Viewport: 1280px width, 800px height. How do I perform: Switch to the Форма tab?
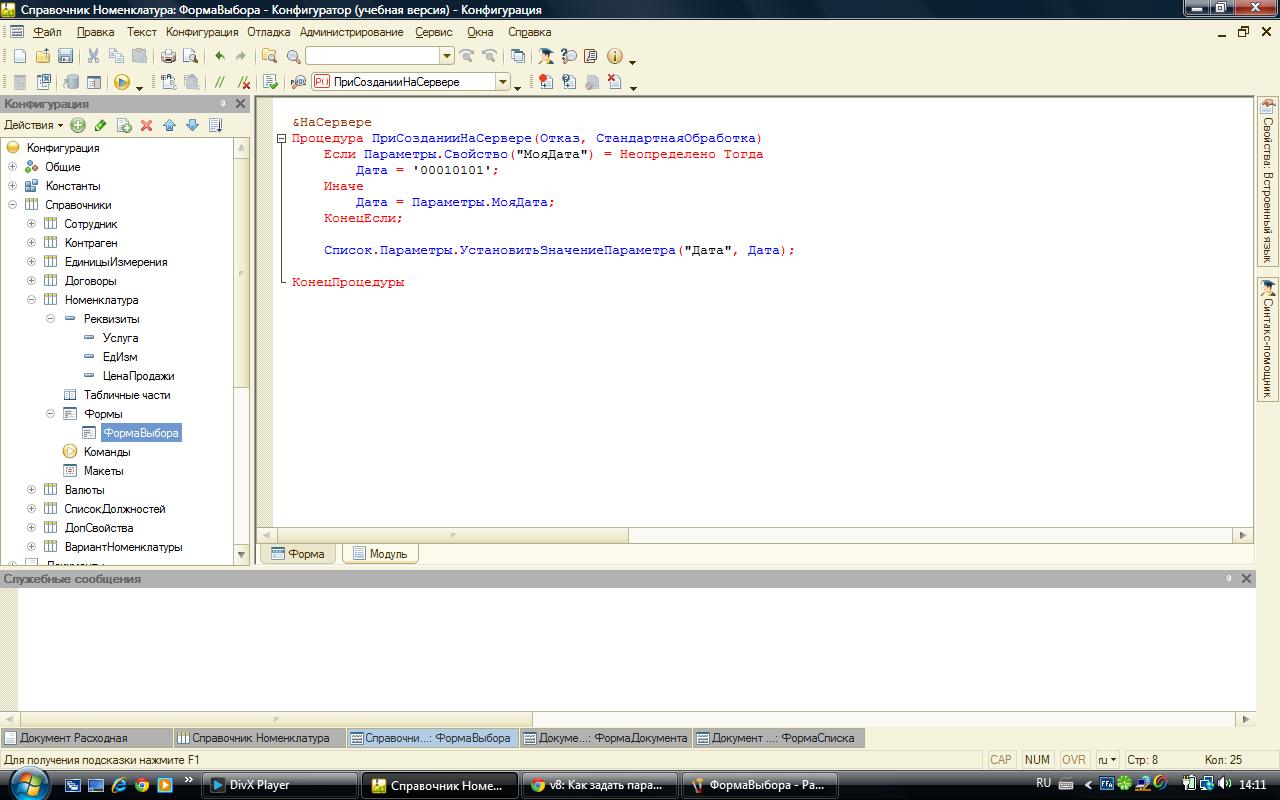(298, 554)
